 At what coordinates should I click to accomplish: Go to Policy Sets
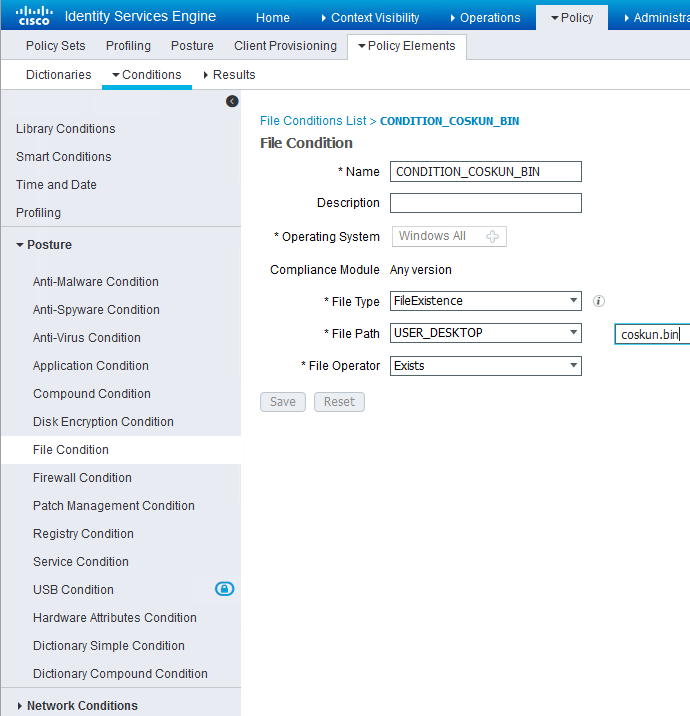click(x=56, y=46)
